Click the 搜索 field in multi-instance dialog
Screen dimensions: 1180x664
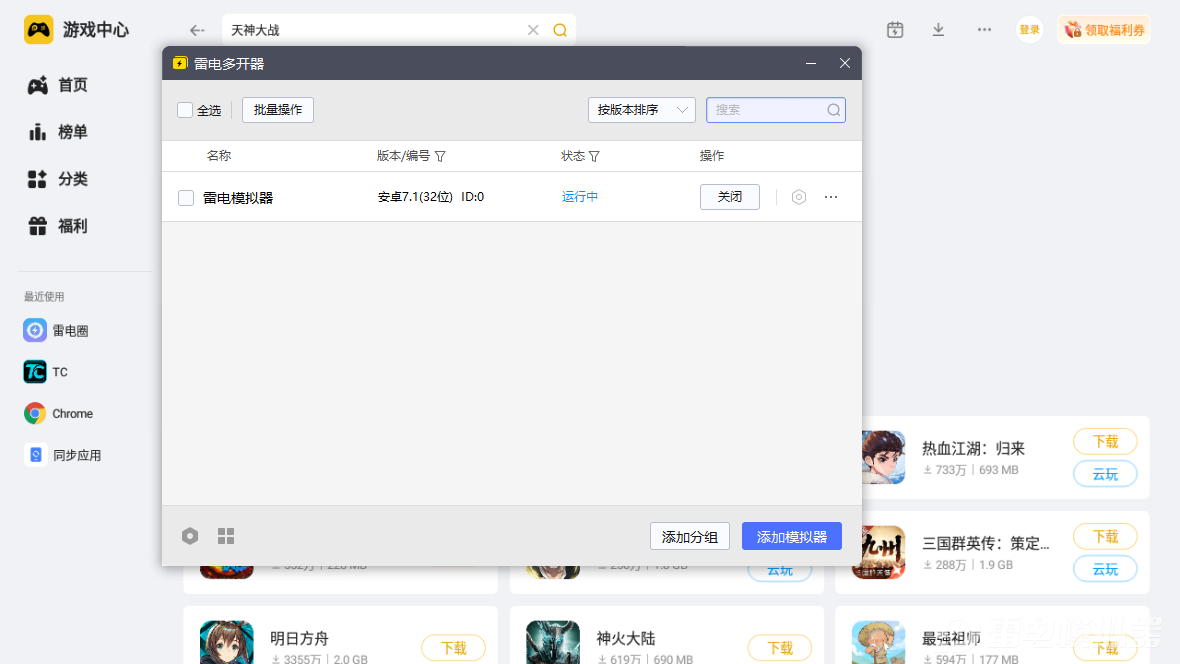[x=767, y=110]
